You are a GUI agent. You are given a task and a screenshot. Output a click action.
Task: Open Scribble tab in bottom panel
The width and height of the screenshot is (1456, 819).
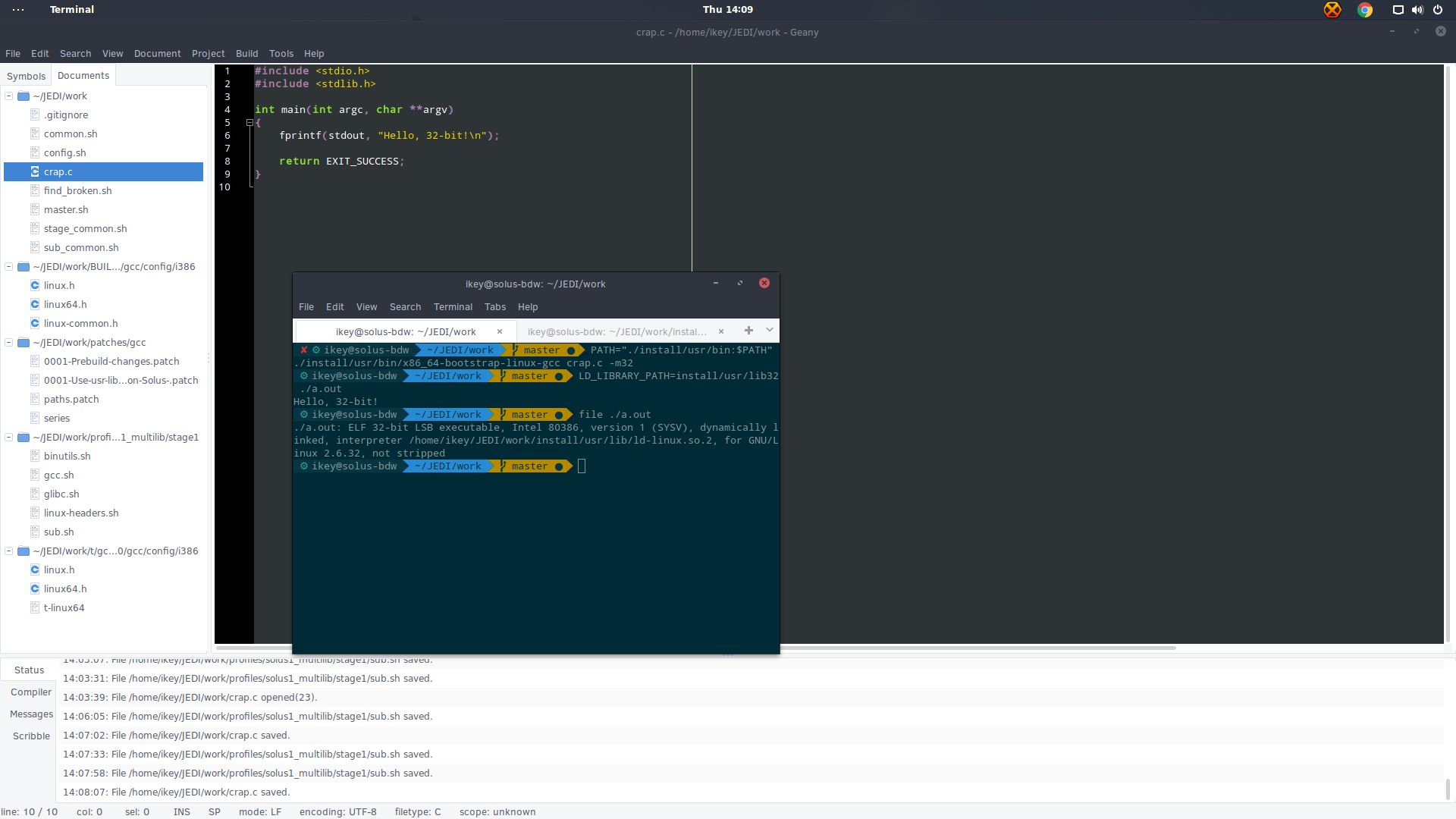tap(31, 736)
